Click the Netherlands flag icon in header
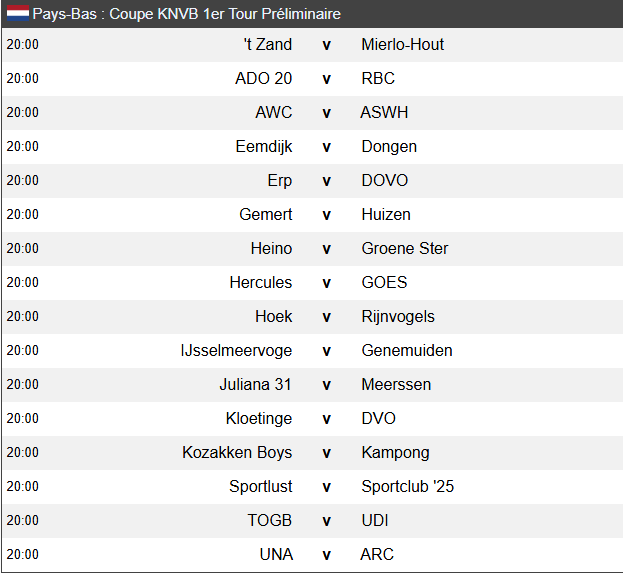623x573 pixels. coord(17,14)
